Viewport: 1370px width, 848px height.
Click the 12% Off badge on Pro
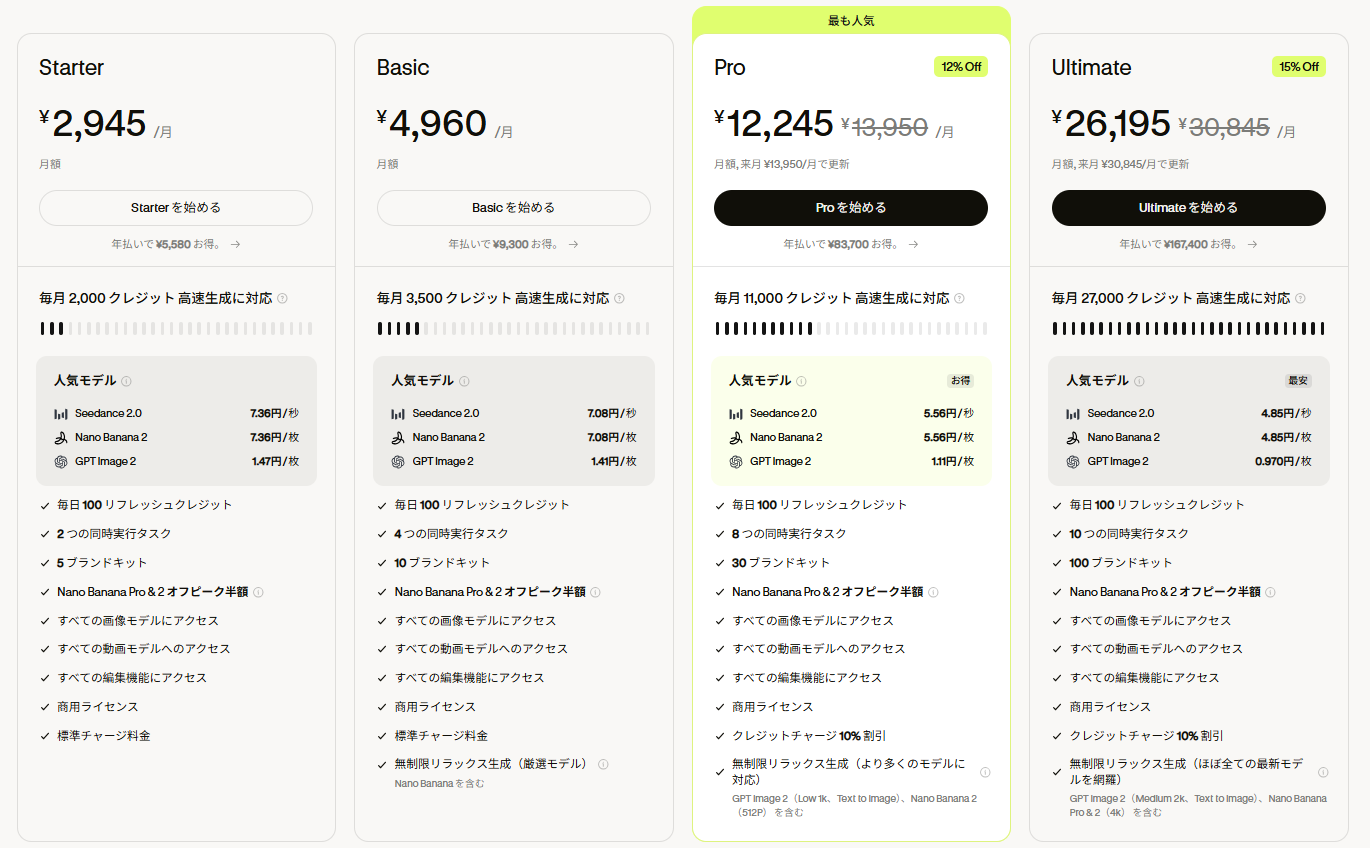(961, 67)
